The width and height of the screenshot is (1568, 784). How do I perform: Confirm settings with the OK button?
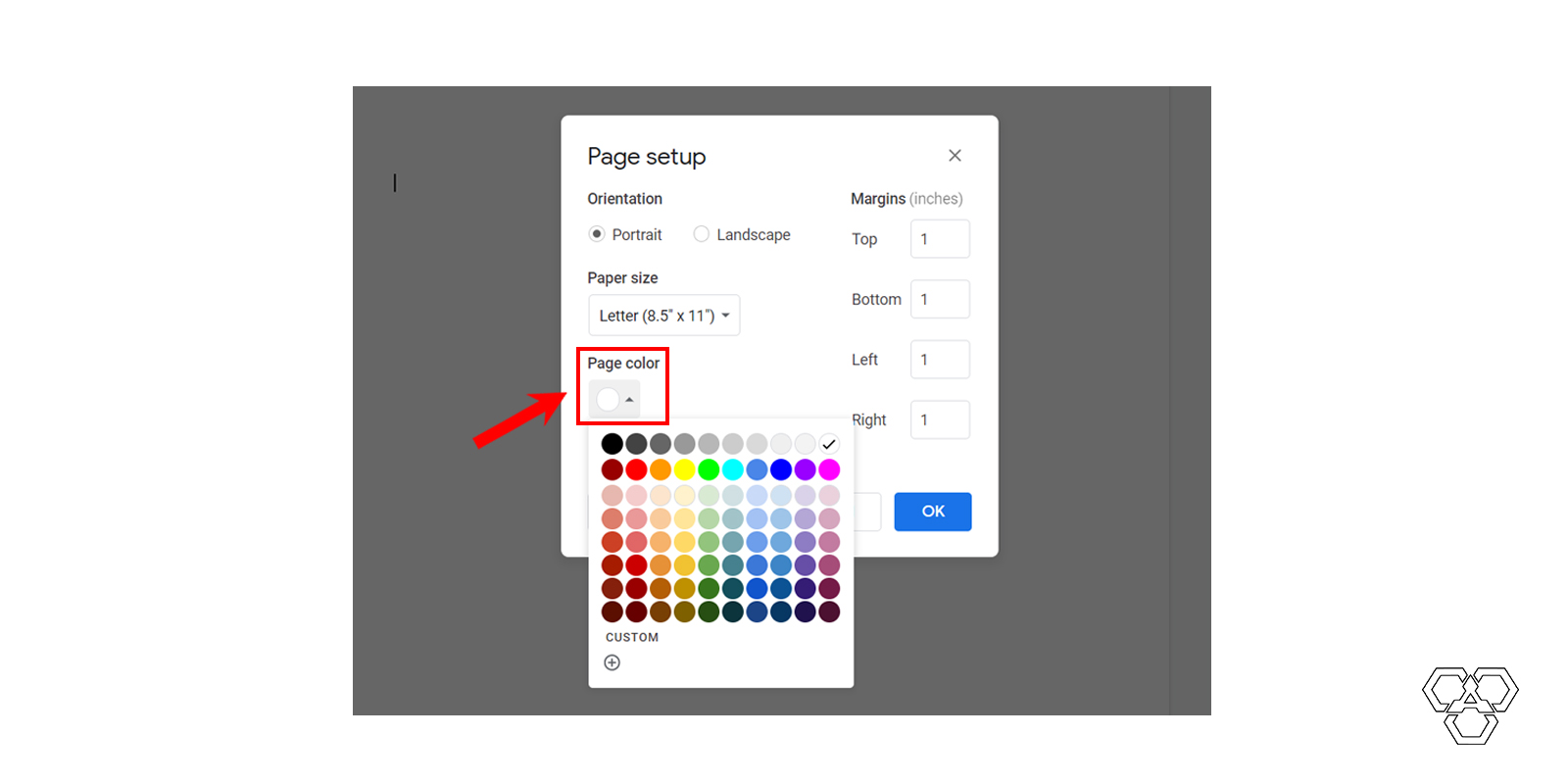point(933,512)
